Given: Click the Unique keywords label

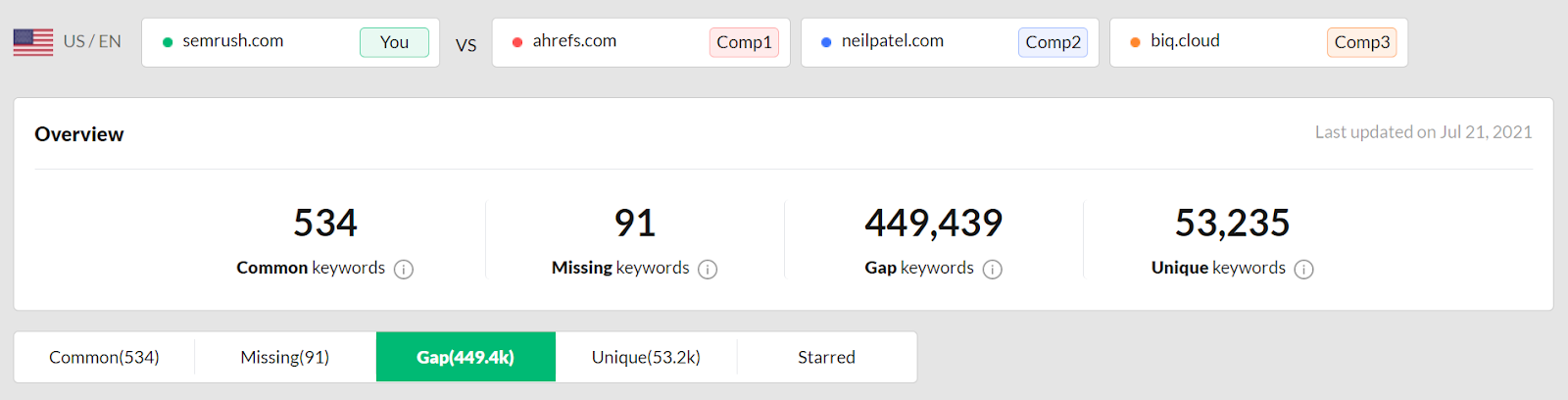Looking at the screenshot, I should click(1218, 268).
